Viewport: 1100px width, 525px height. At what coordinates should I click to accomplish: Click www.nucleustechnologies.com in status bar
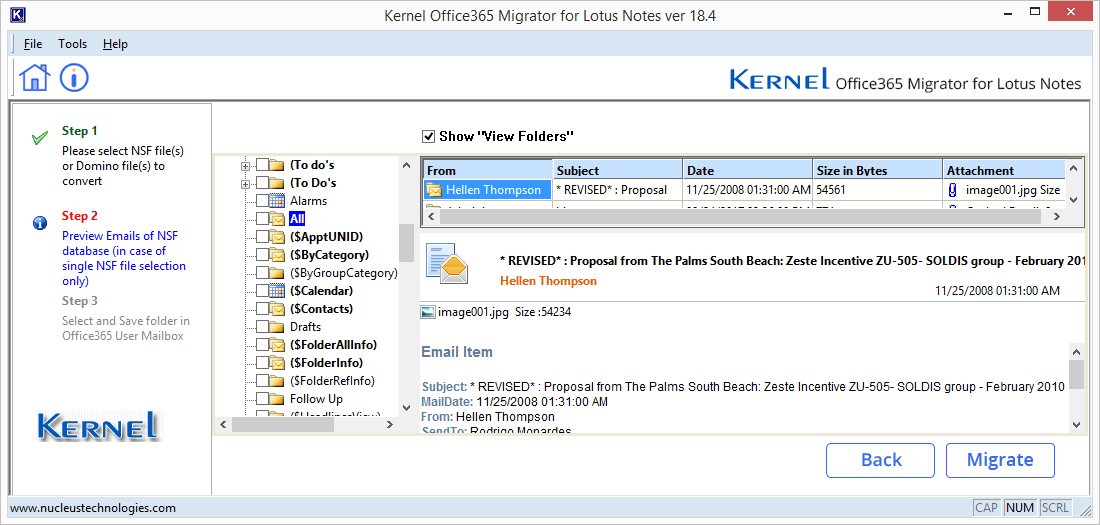pos(93,507)
